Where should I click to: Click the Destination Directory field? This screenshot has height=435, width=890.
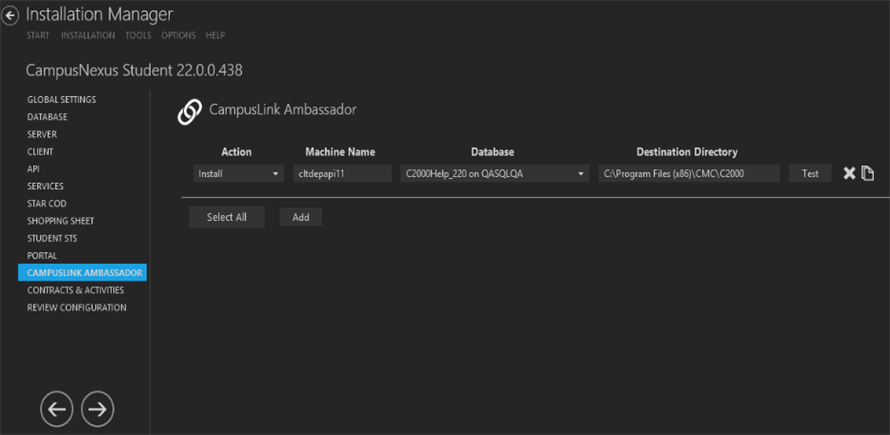[x=689, y=174]
